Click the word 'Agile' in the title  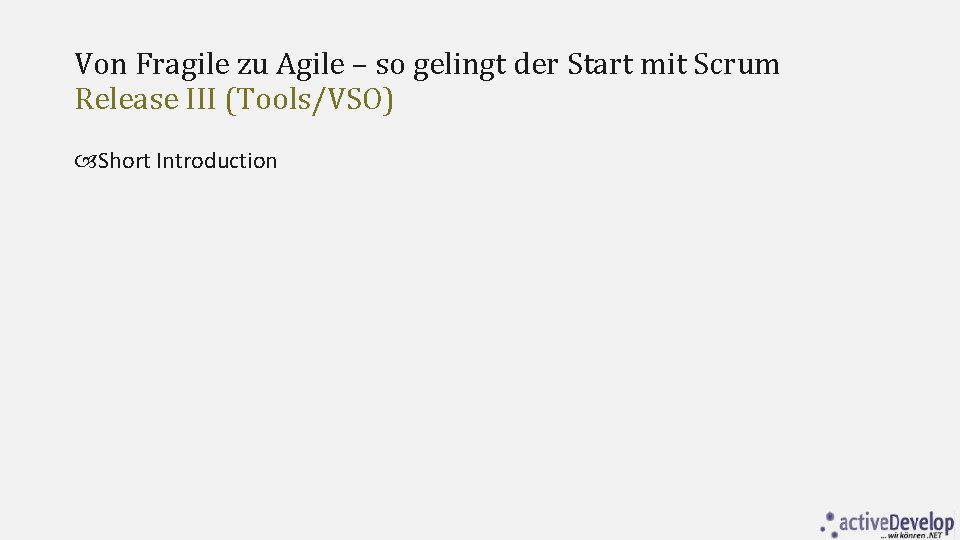click(x=310, y=65)
